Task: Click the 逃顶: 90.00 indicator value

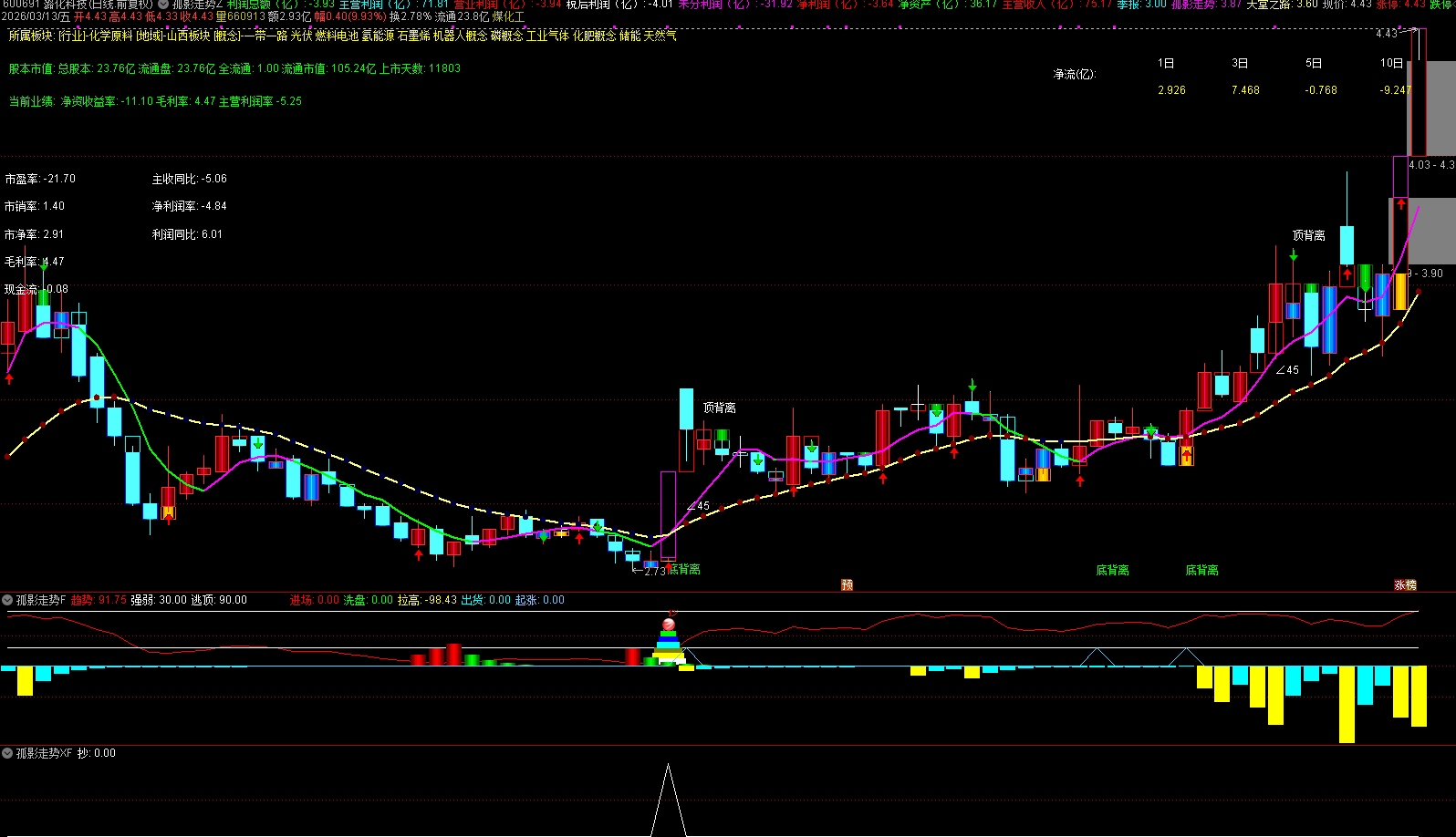Action: (219, 600)
